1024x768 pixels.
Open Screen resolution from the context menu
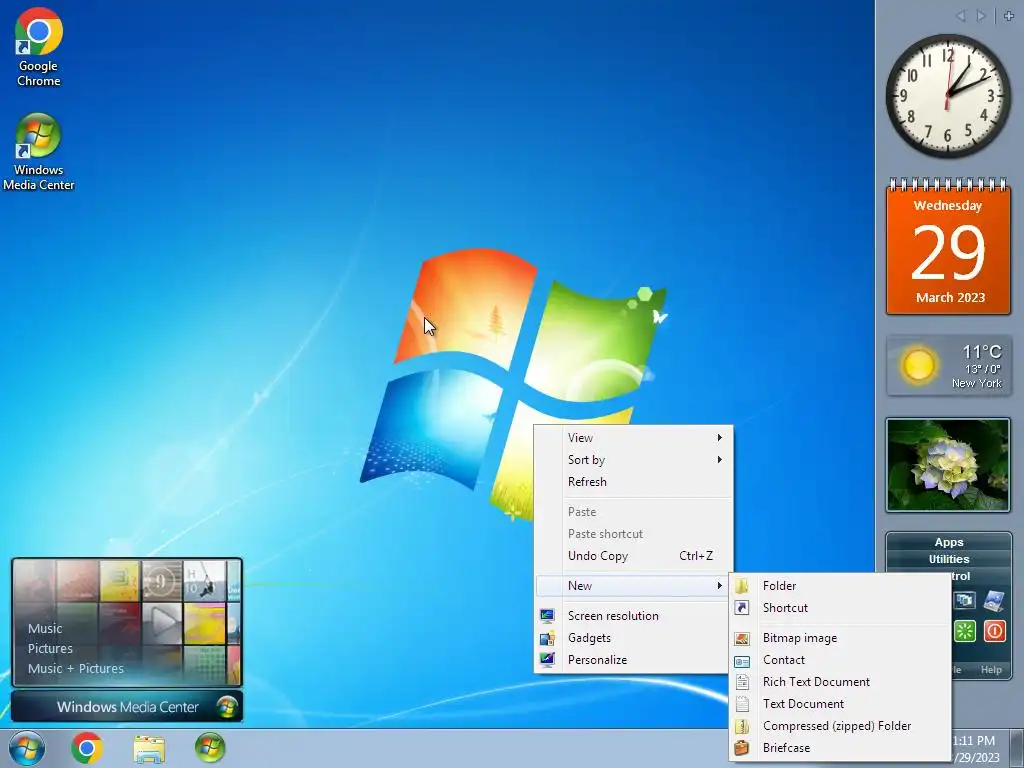633,616
